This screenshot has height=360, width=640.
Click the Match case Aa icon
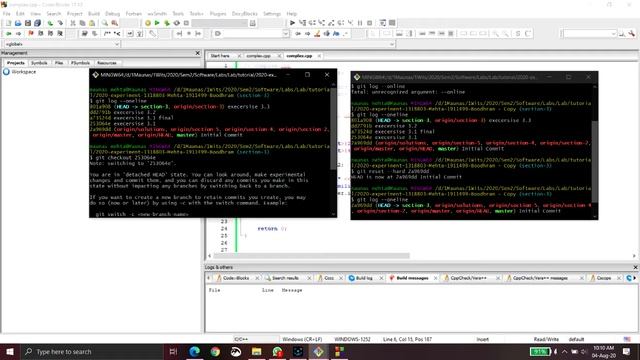[336, 33]
